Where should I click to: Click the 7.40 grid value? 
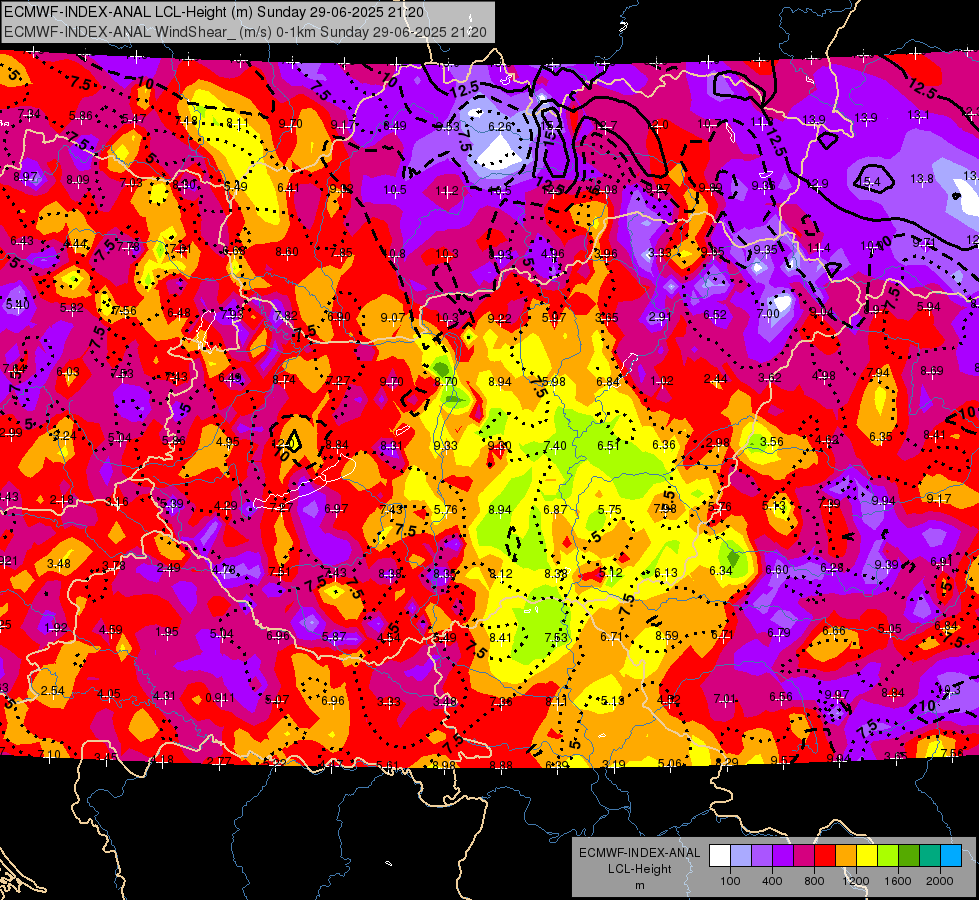point(555,445)
